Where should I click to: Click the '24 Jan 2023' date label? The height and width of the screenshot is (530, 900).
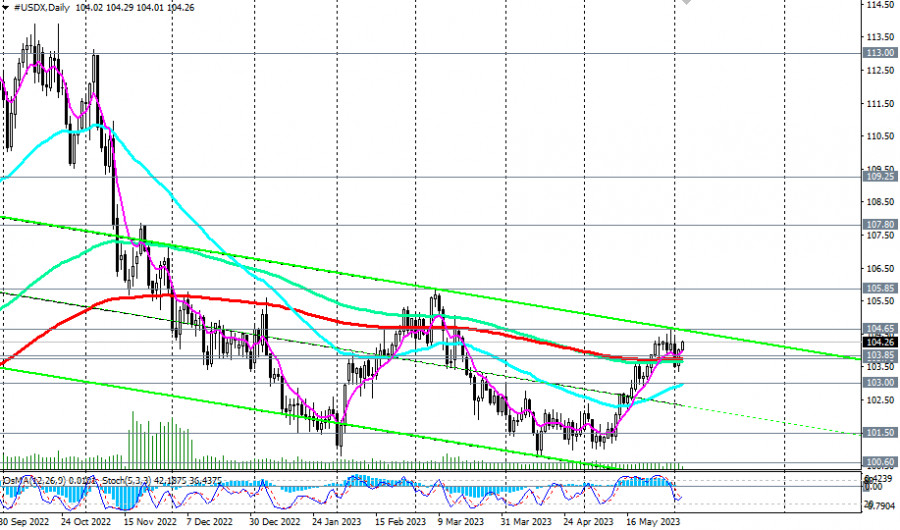(x=336, y=521)
